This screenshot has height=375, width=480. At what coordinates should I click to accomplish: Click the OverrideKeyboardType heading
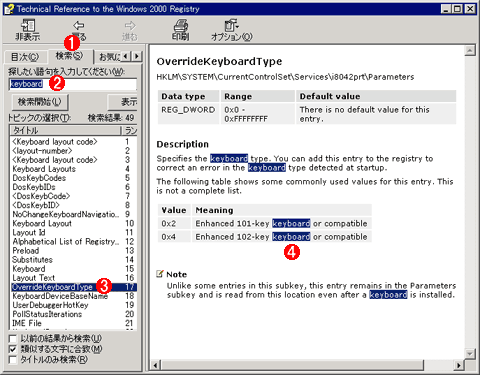point(219,61)
